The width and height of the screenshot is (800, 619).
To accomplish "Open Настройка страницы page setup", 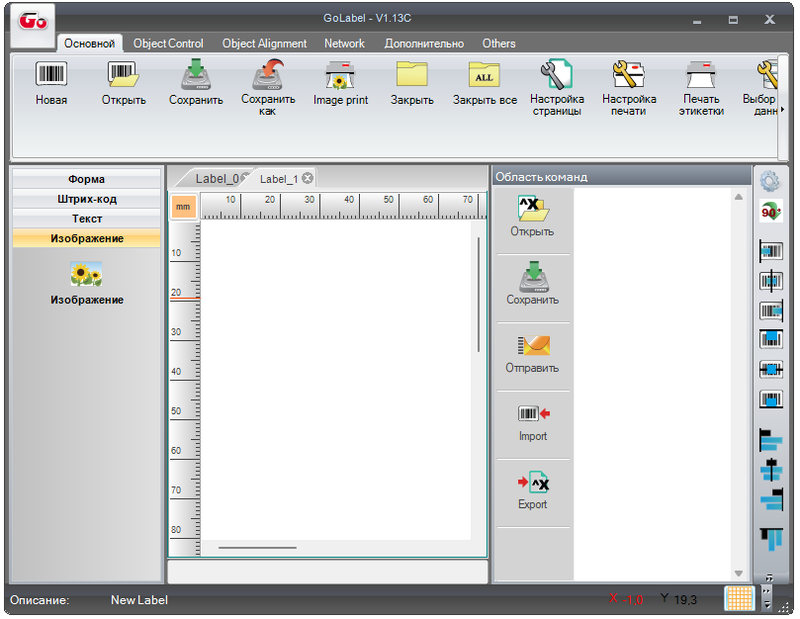I will (x=556, y=76).
